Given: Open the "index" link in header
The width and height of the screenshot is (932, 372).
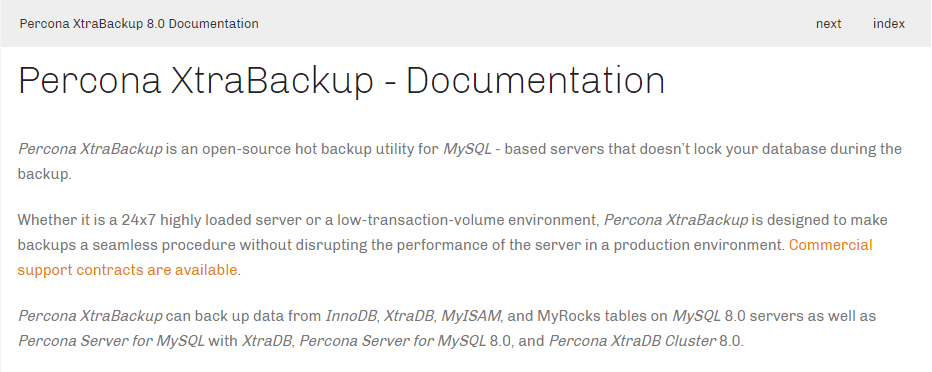Looking at the screenshot, I should (889, 24).
